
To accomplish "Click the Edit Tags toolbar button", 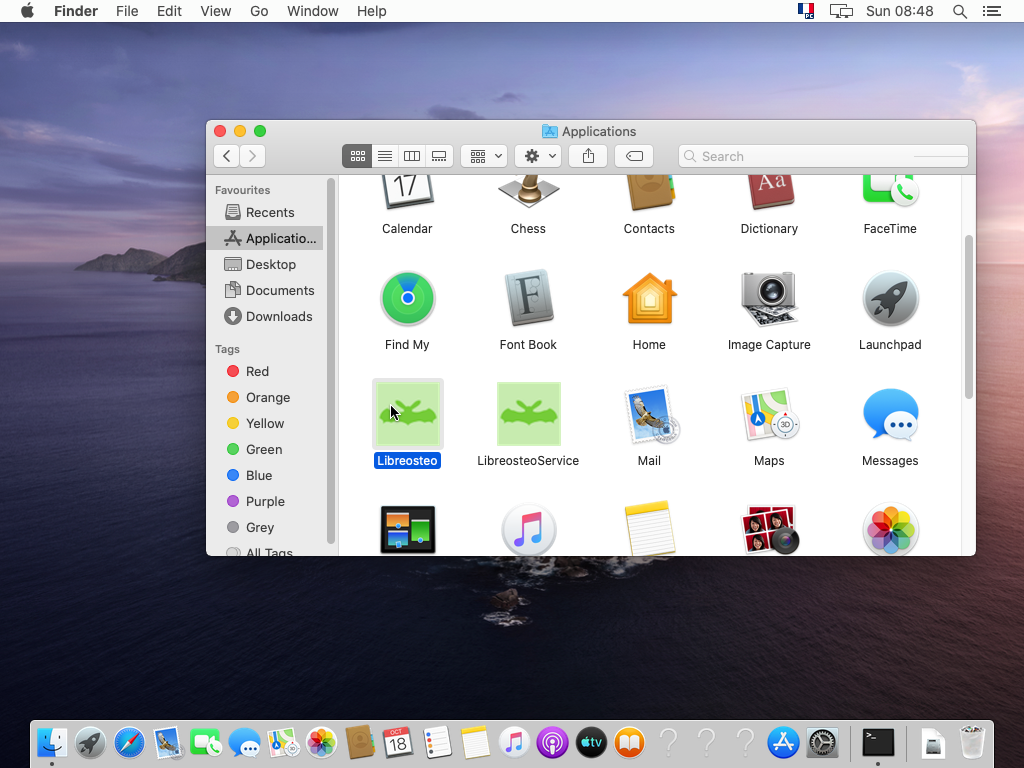I will (633, 156).
